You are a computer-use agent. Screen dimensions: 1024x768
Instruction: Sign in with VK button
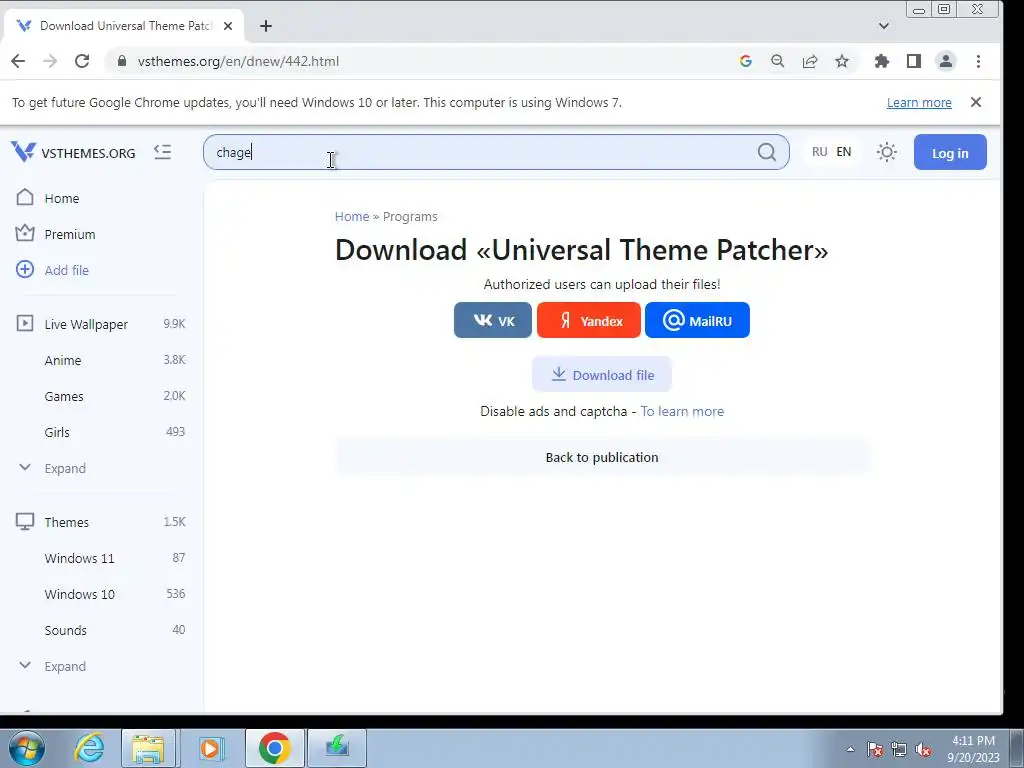tap(492, 320)
